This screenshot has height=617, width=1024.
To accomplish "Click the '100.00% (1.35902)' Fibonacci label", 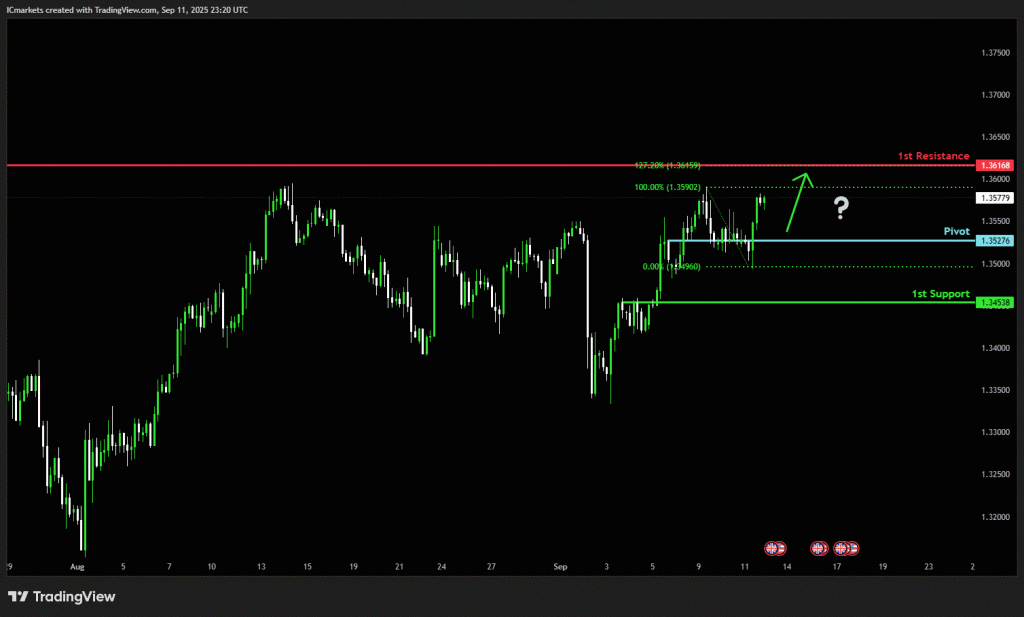I will [667, 187].
